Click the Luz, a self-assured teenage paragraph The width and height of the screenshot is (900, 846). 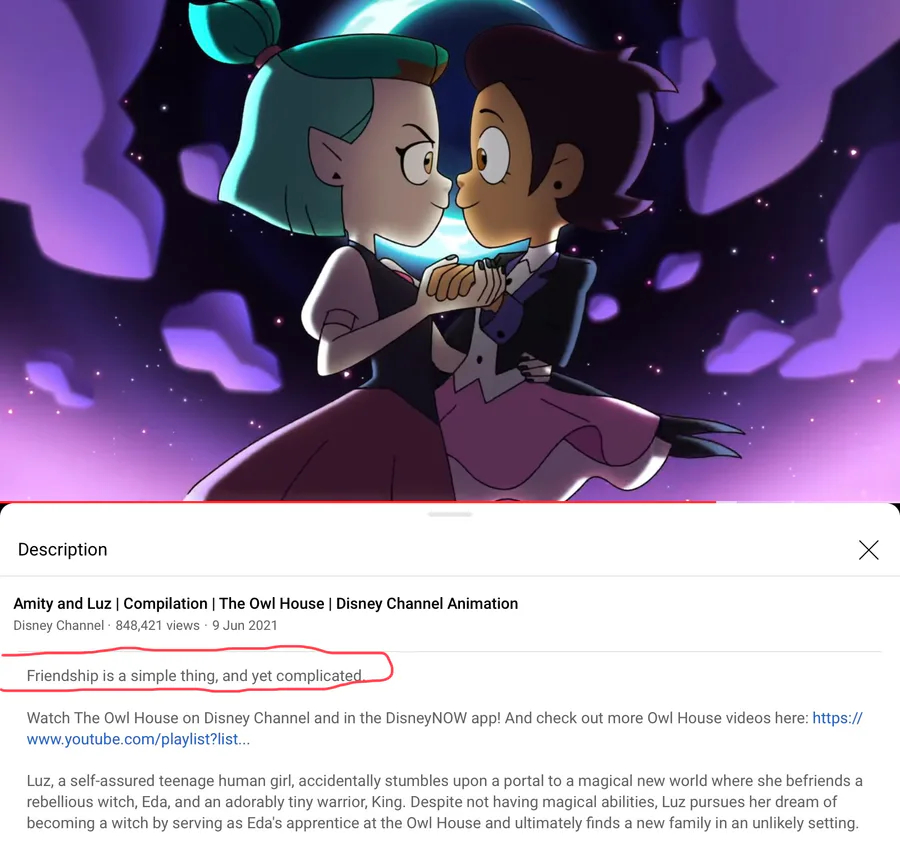(444, 802)
